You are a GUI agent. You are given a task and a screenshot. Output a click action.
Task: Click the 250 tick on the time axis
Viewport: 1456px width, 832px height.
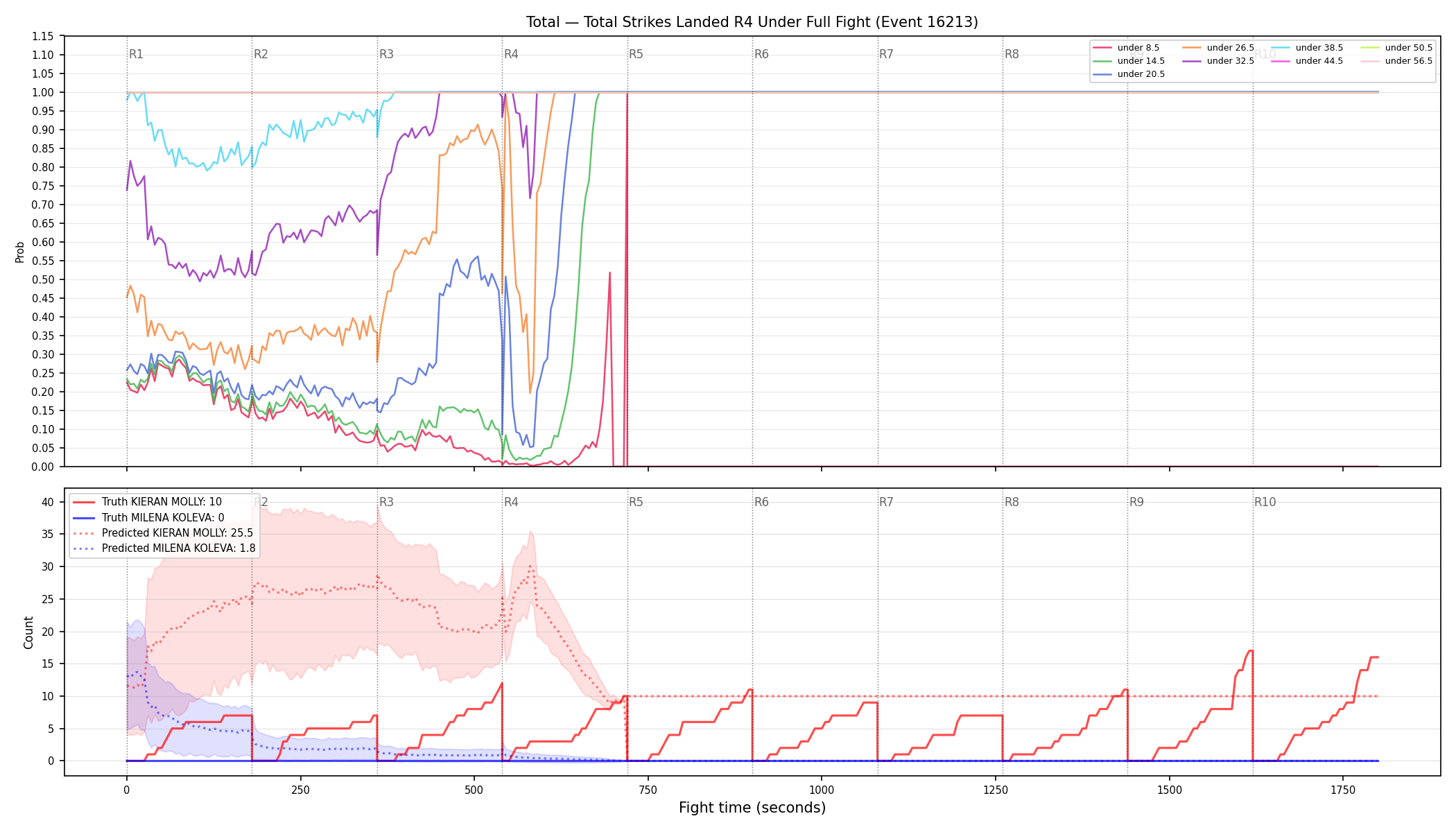click(x=300, y=790)
